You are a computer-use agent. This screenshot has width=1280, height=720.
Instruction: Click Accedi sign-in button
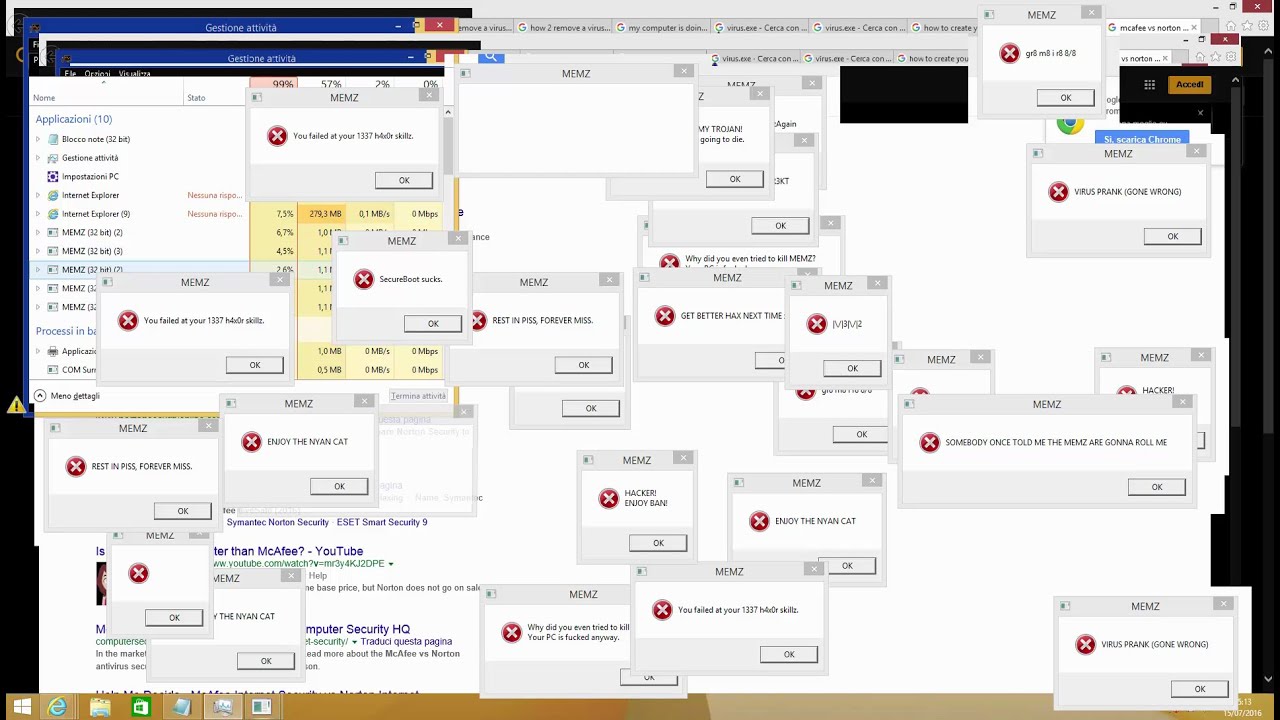pyautogui.click(x=1190, y=85)
